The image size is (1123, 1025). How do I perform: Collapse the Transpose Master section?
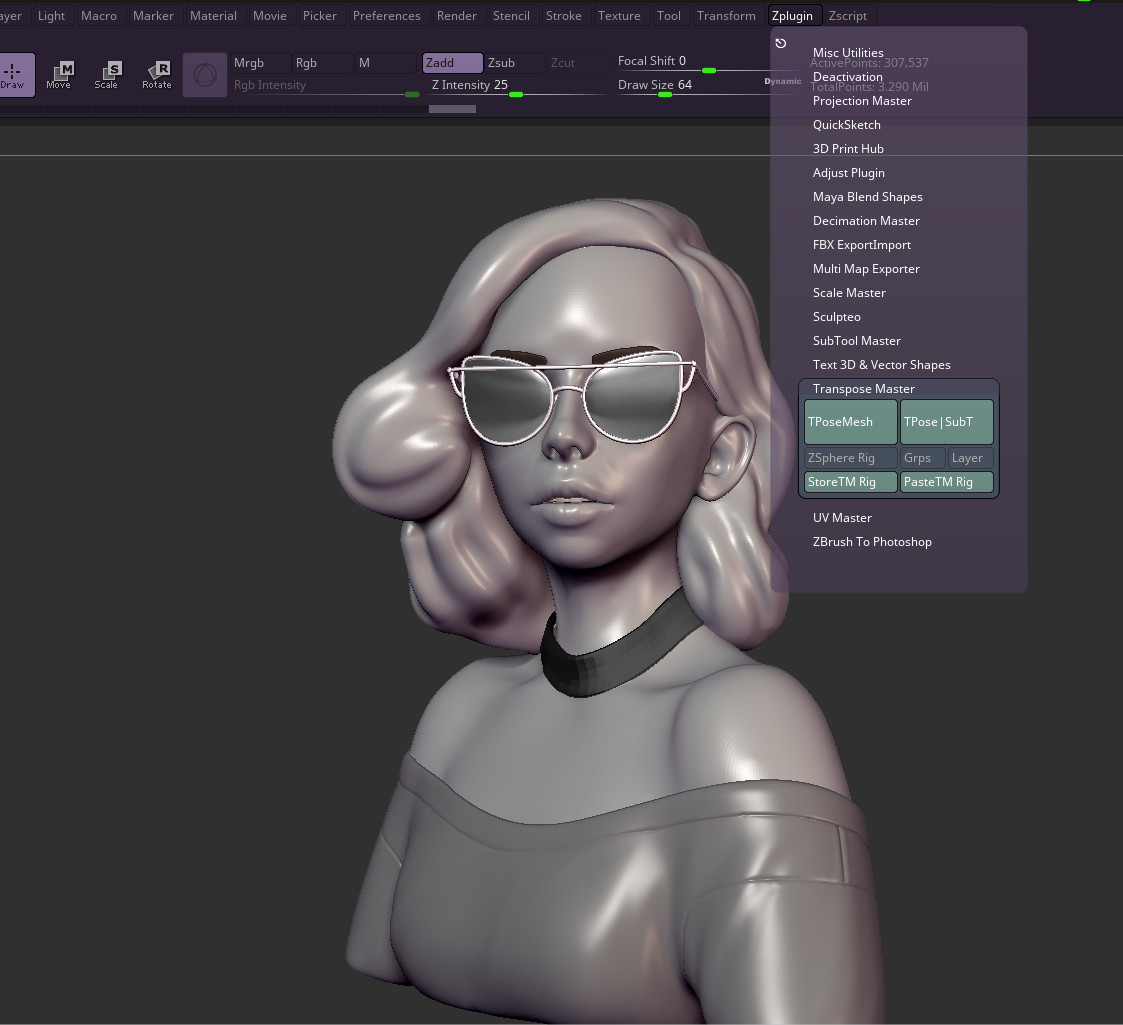tap(863, 389)
